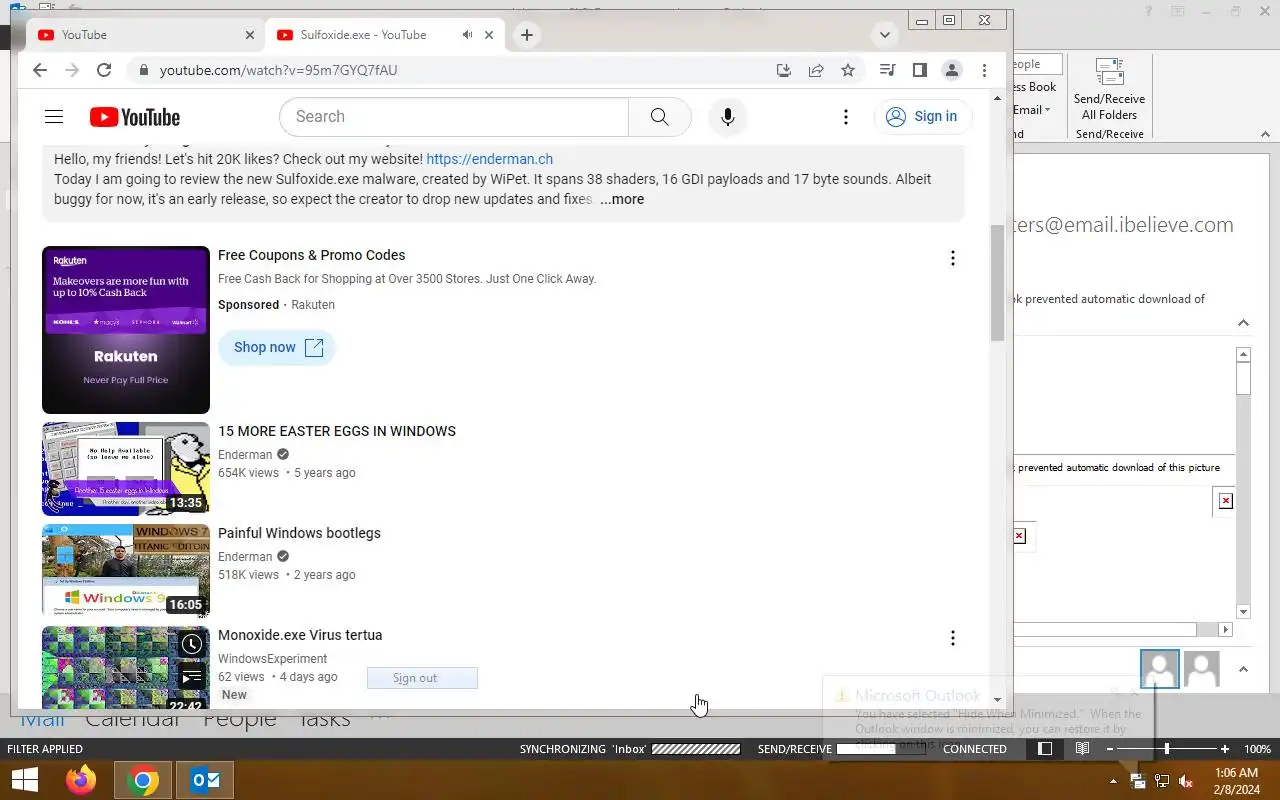Open YouTube settings three-dot menu near Sign in
This screenshot has height=800, width=1280.
coord(846,117)
